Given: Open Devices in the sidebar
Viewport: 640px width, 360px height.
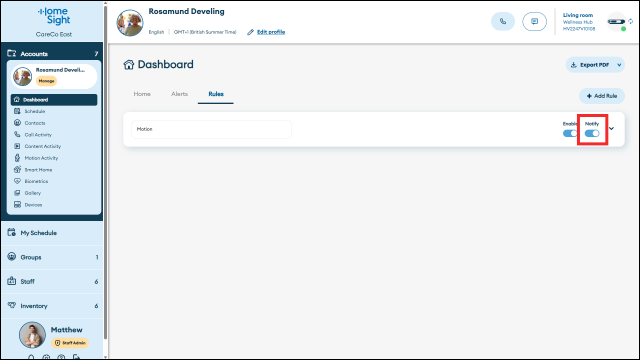Looking at the screenshot, I should [33, 205].
